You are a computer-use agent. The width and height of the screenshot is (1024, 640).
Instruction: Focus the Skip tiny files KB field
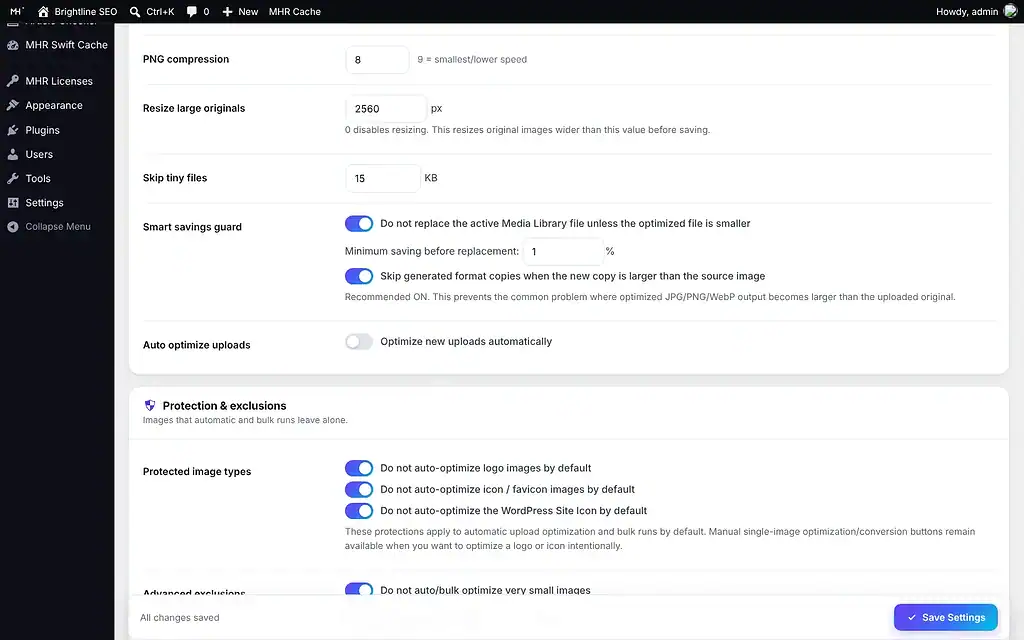pyautogui.click(x=383, y=178)
